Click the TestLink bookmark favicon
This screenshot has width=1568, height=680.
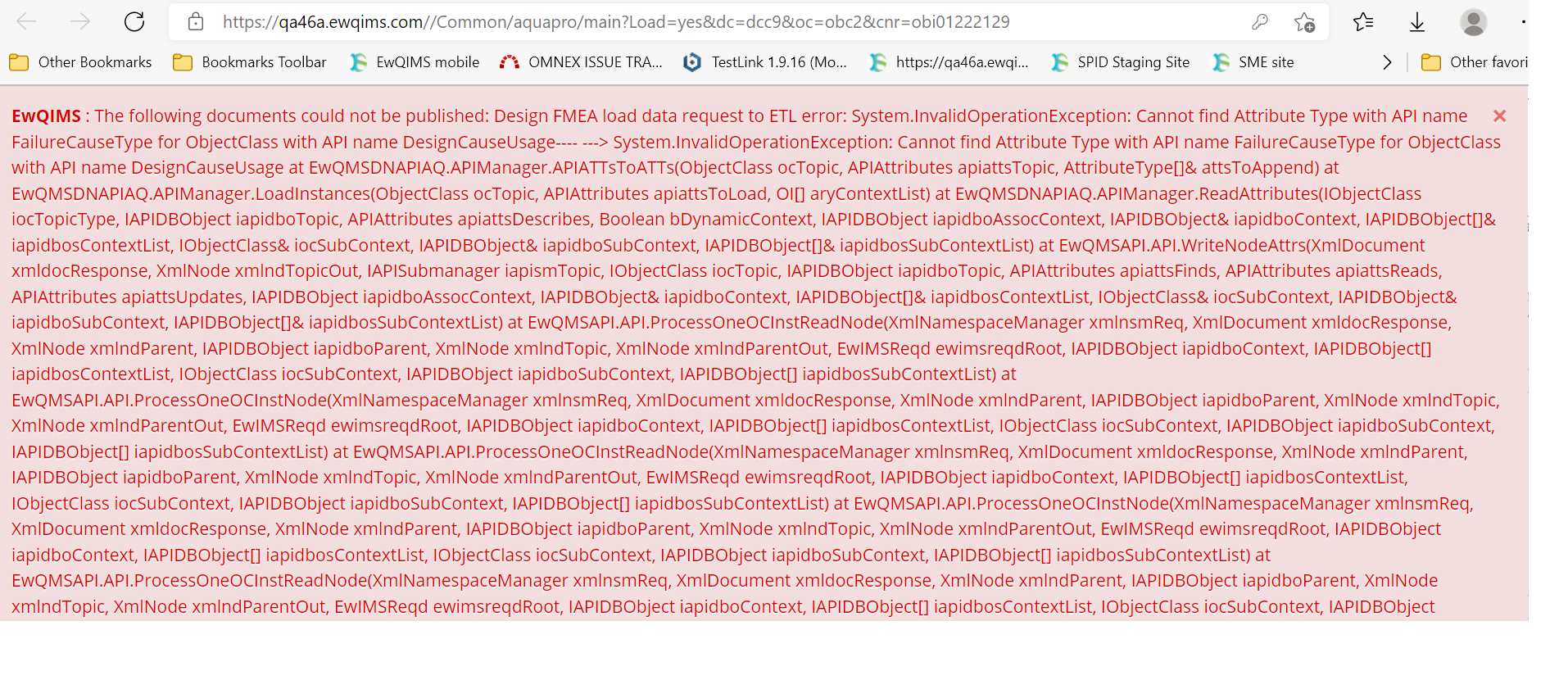[x=692, y=62]
